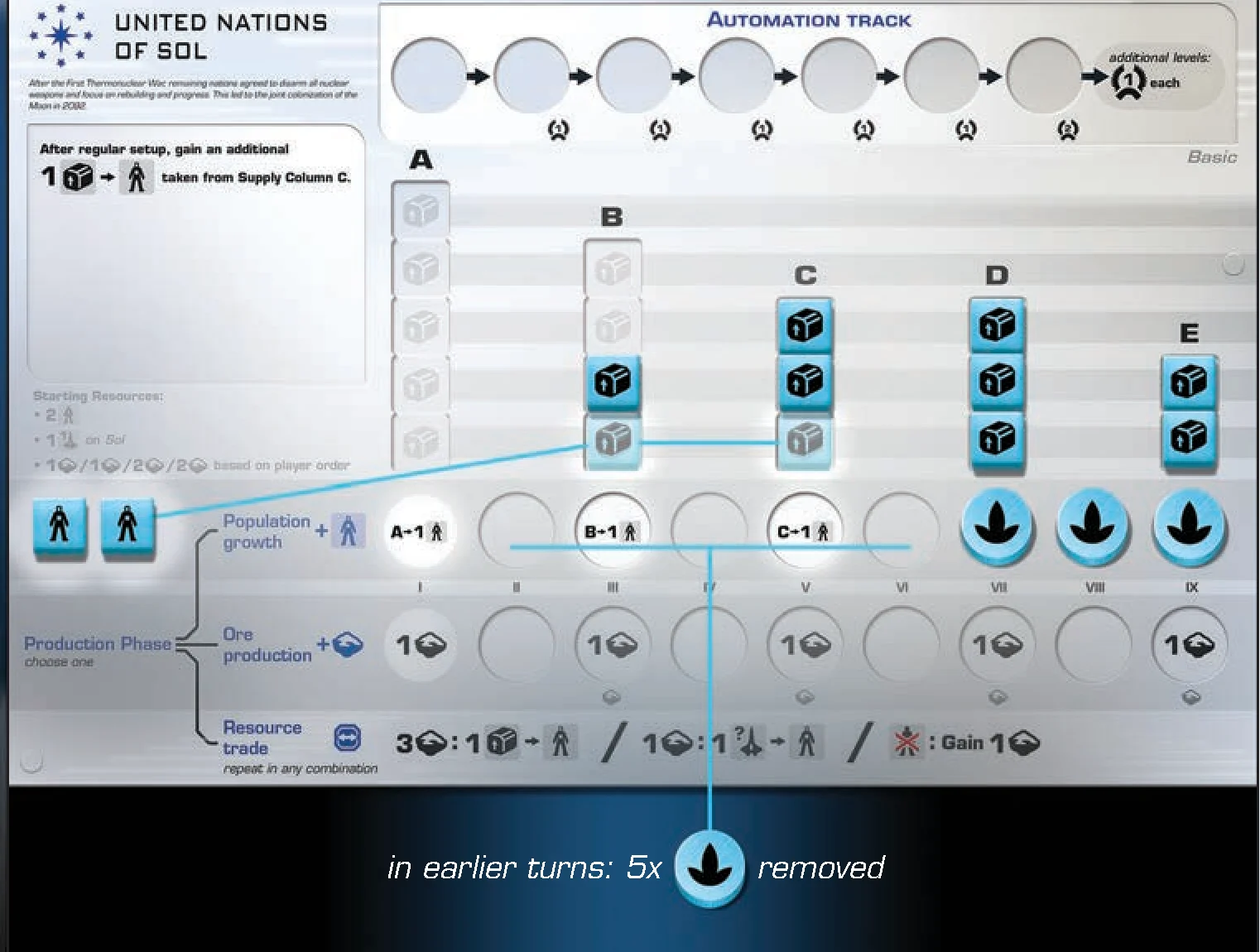
Task: Click the topmost faded cube in column A
Action: [421, 210]
